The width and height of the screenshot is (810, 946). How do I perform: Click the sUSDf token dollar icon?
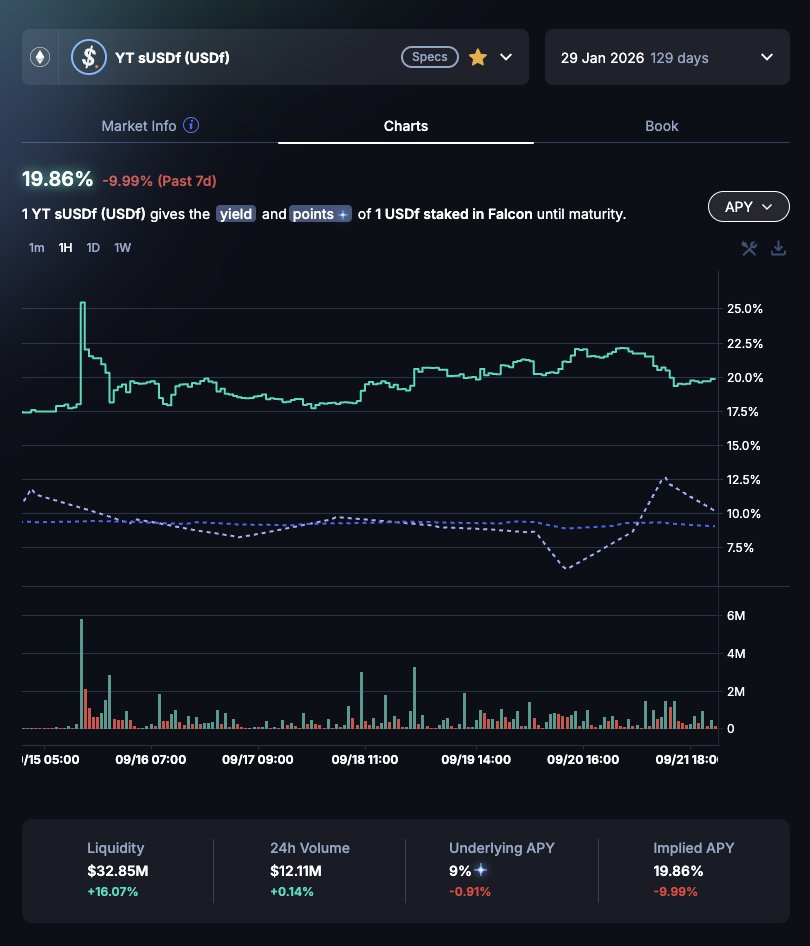(x=89, y=57)
